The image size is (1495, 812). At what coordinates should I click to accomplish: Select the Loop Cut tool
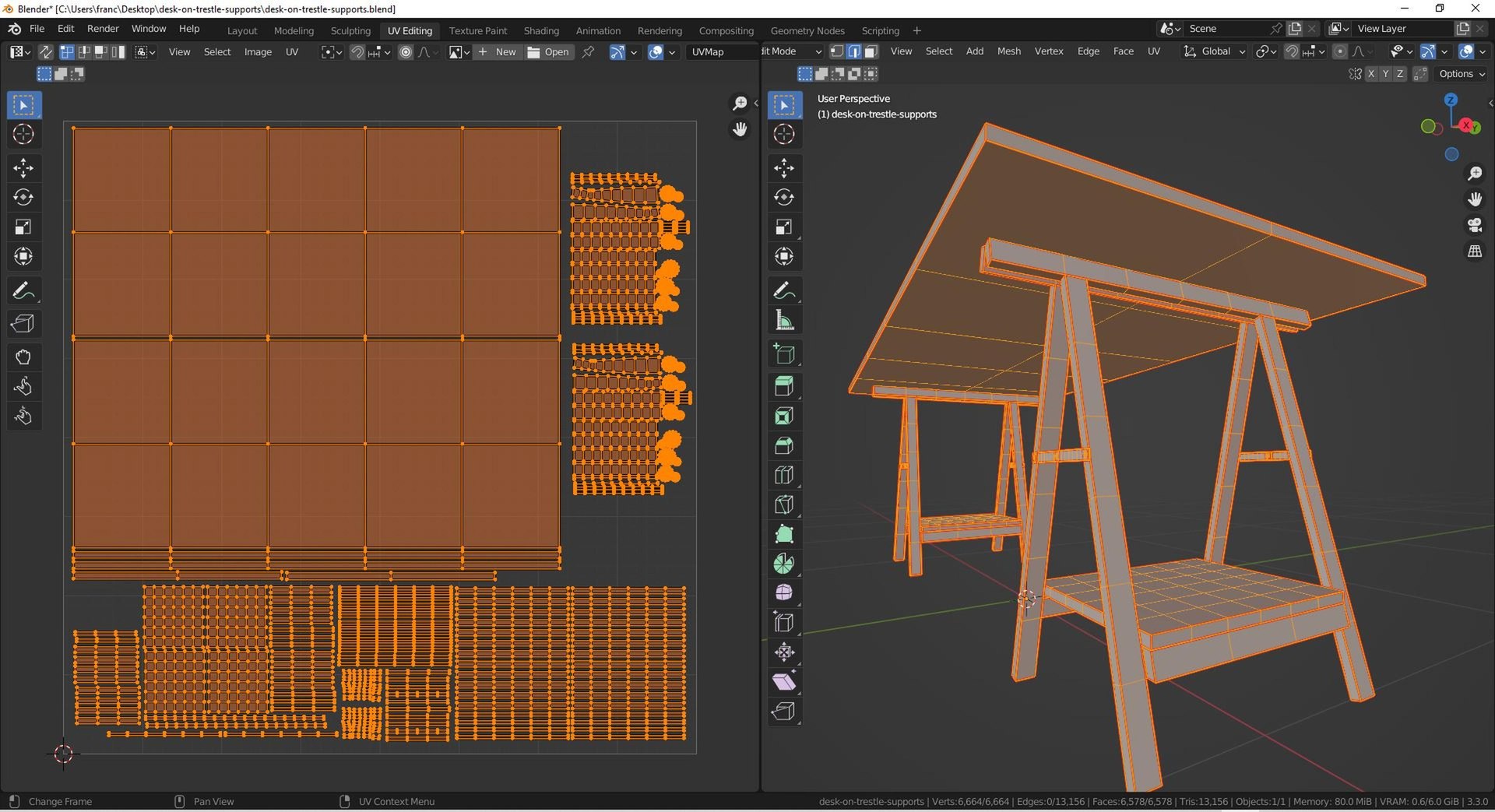point(784,476)
